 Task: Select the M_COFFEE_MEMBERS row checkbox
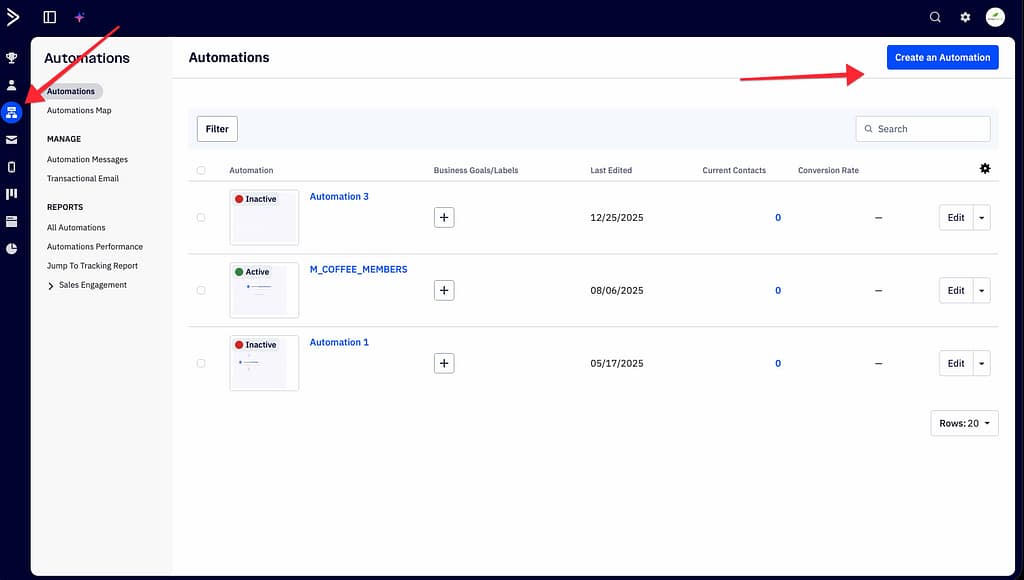tap(201, 290)
